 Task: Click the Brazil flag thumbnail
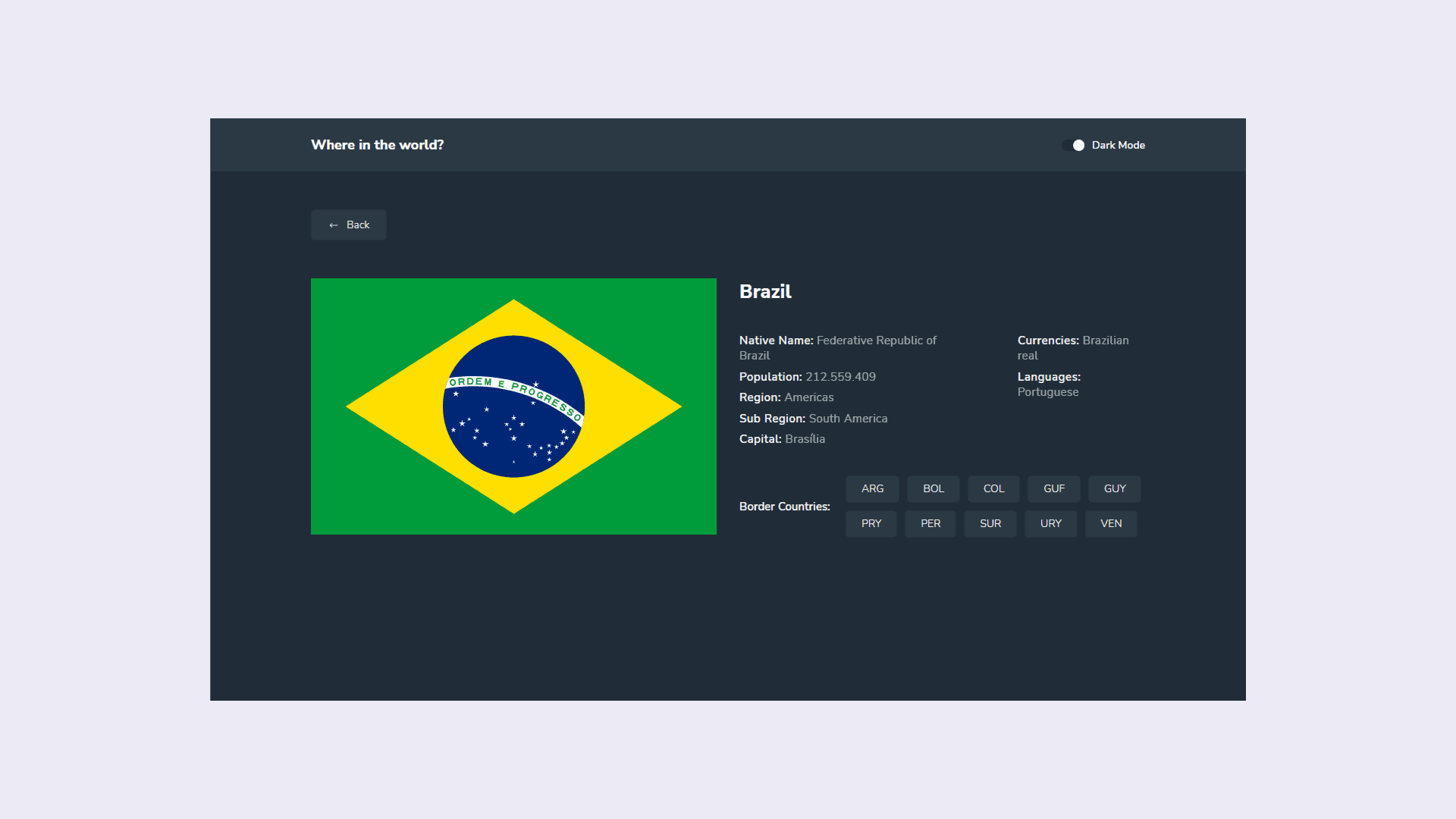pyautogui.click(x=514, y=406)
